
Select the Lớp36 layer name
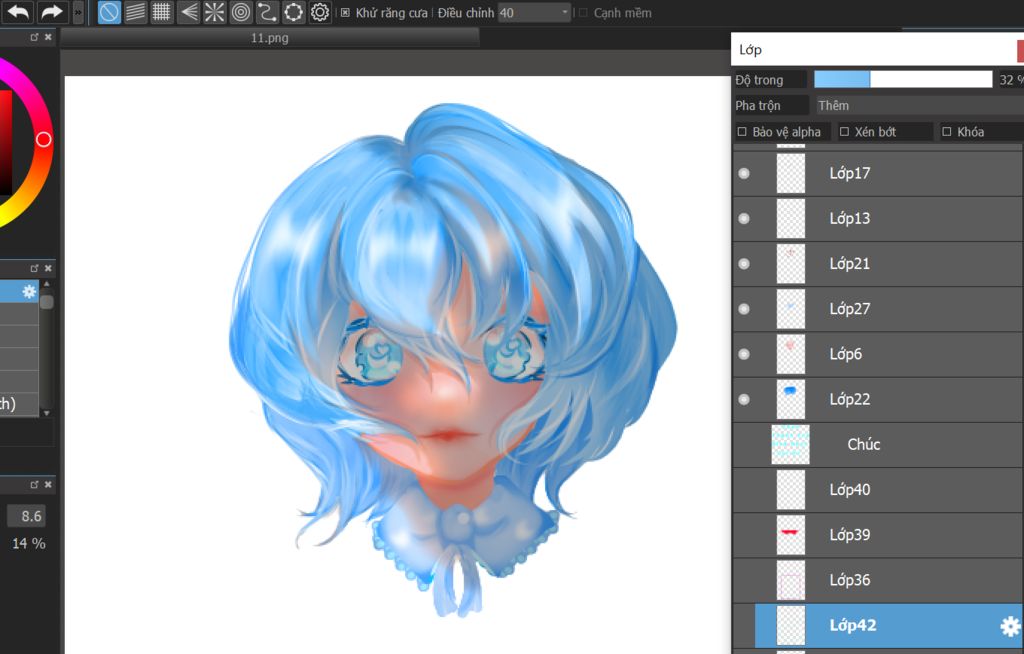[x=850, y=580]
